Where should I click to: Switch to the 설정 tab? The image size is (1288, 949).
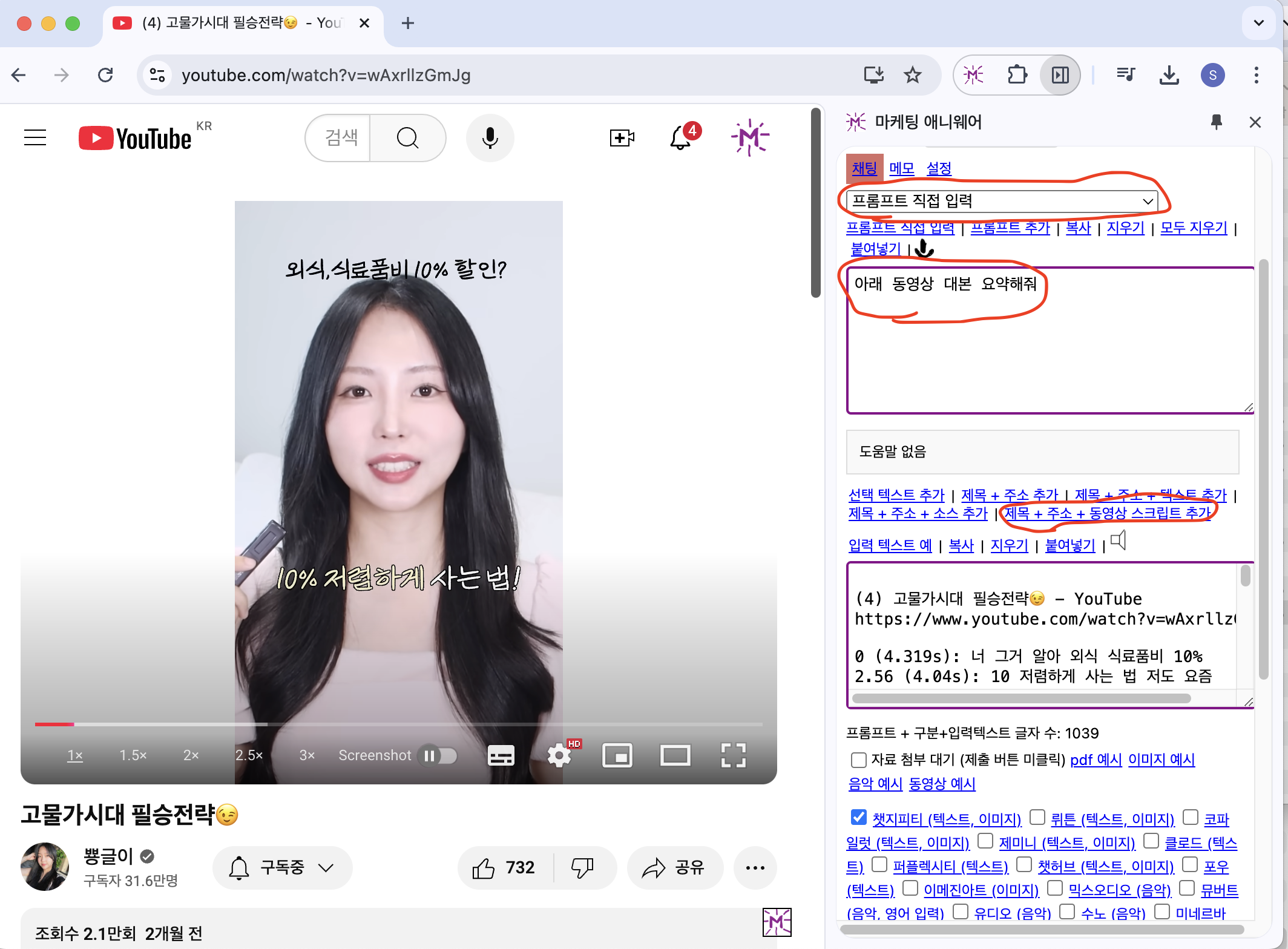coord(939,168)
